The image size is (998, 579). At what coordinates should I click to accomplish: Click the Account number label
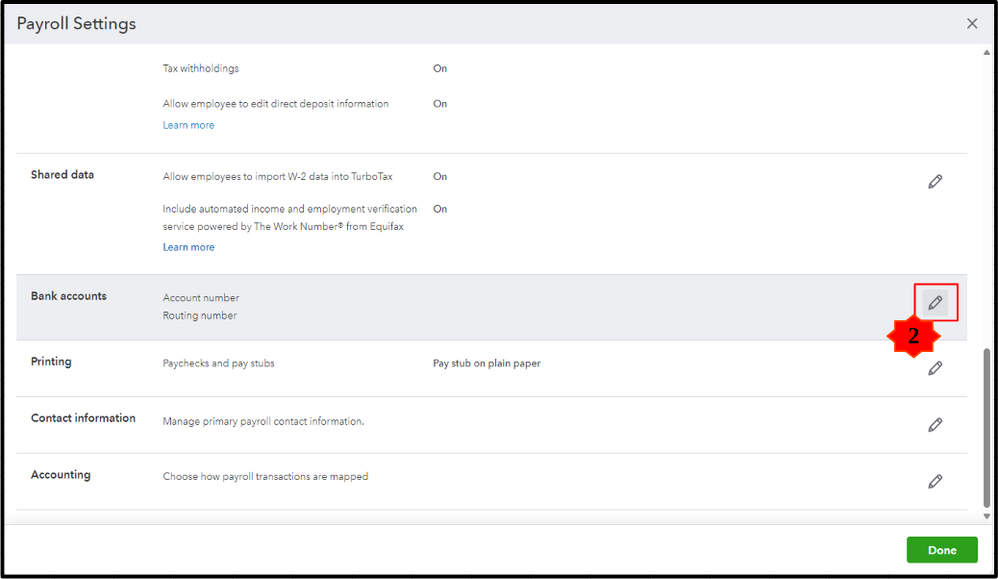(201, 298)
